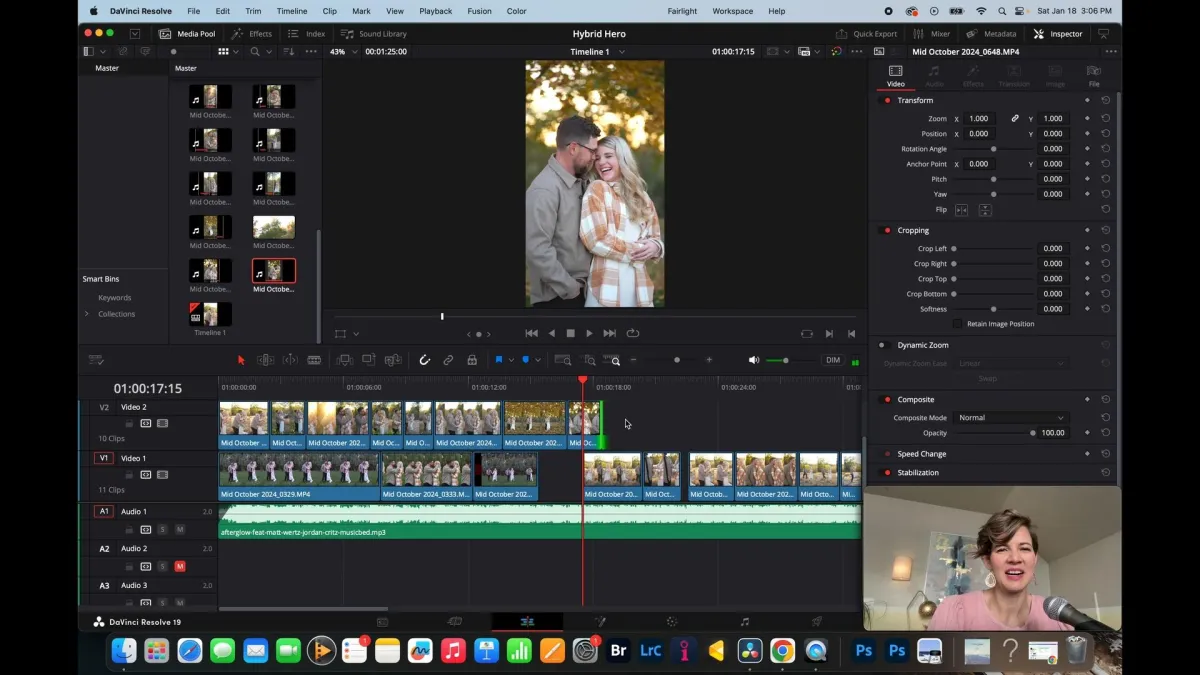Add a blue flag to clip
The image size is (1200, 675).
pyautogui.click(x=499, y=360)
